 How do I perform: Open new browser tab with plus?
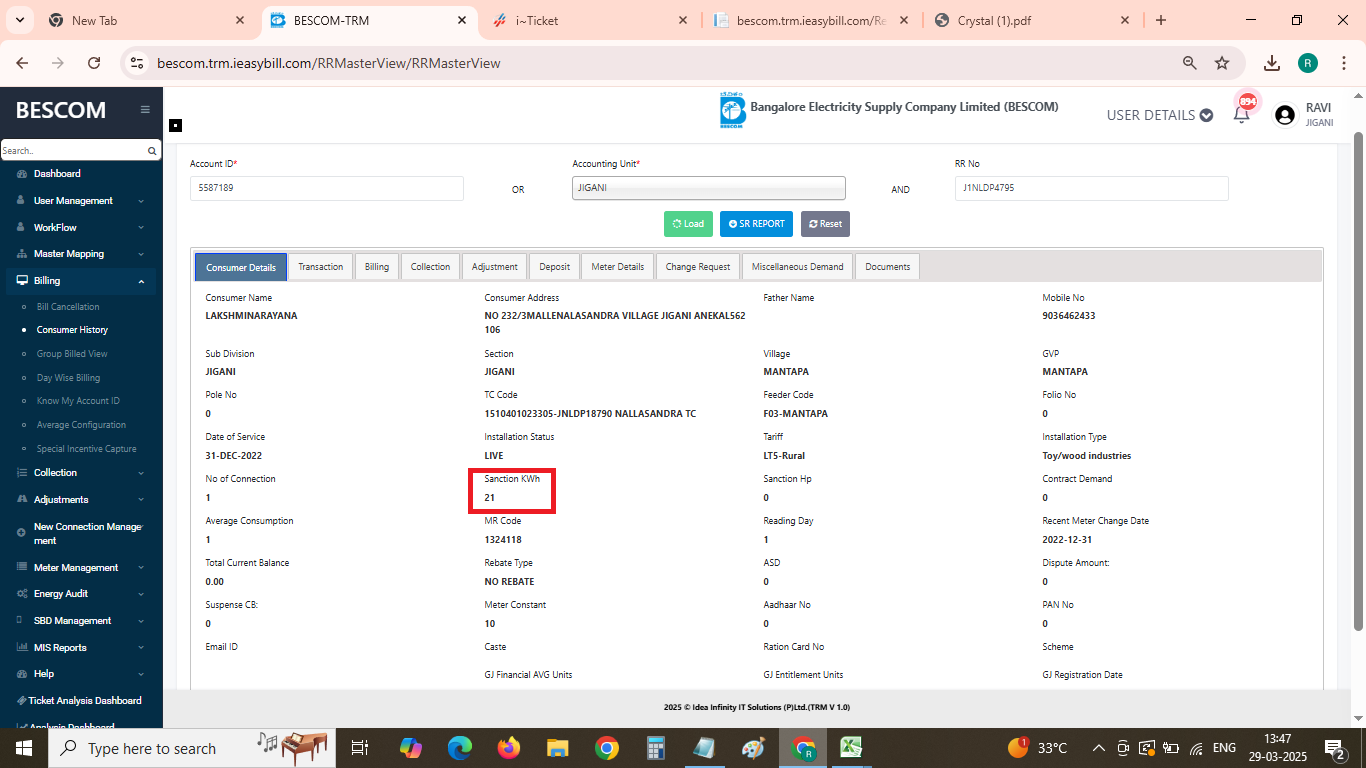(x=1161, y=20)
